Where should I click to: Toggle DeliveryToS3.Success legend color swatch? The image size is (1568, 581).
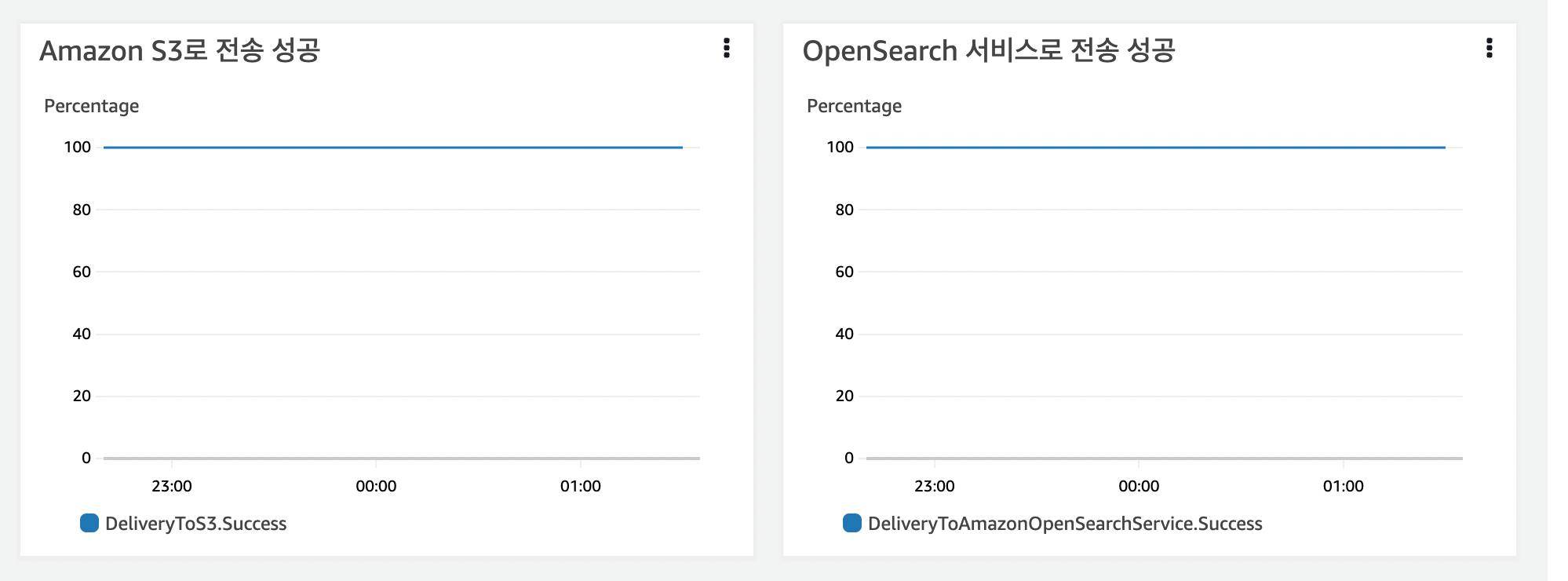[89, 523]
